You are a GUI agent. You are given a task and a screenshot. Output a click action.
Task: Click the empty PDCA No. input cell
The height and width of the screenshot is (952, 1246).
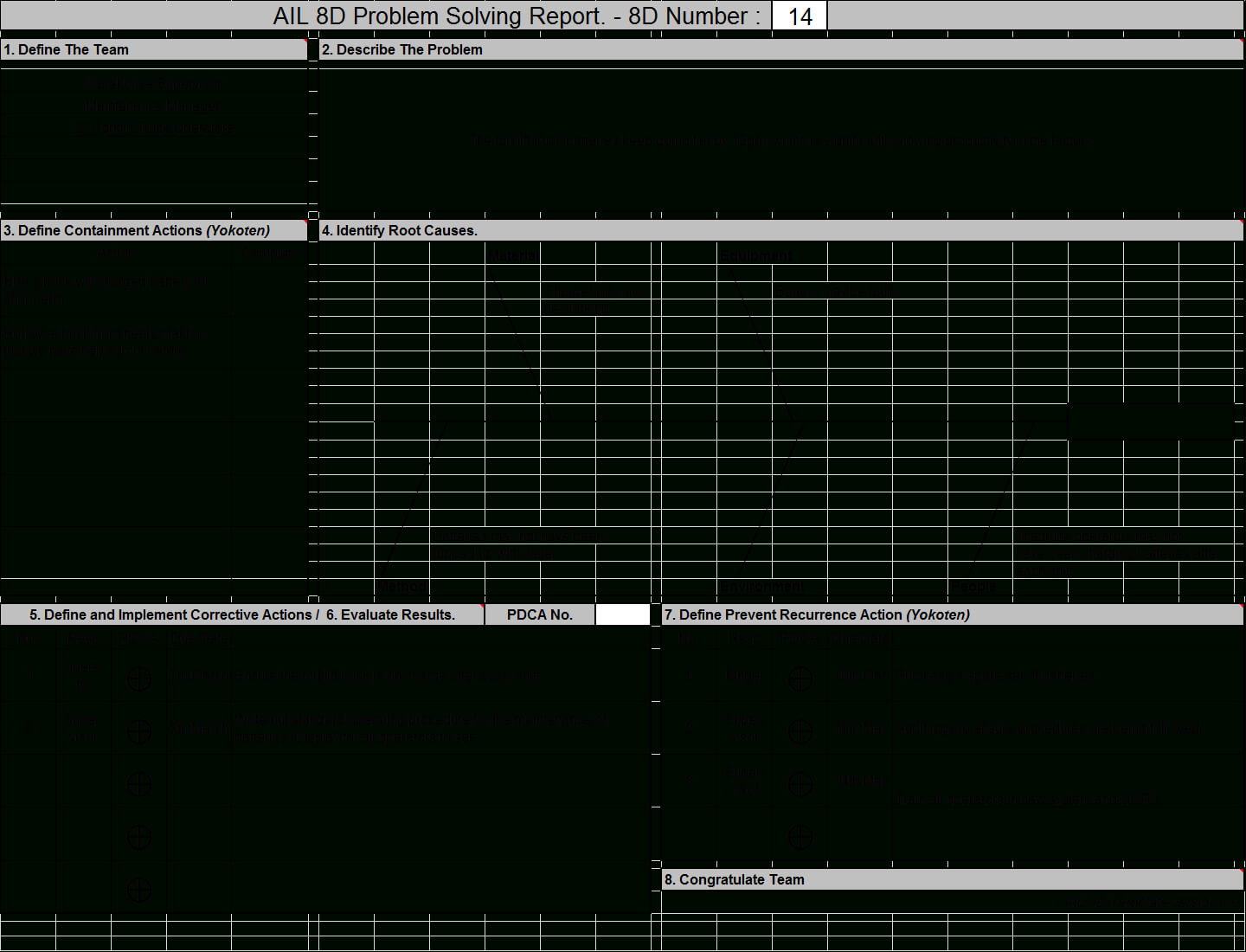click(x=622, y=614)
